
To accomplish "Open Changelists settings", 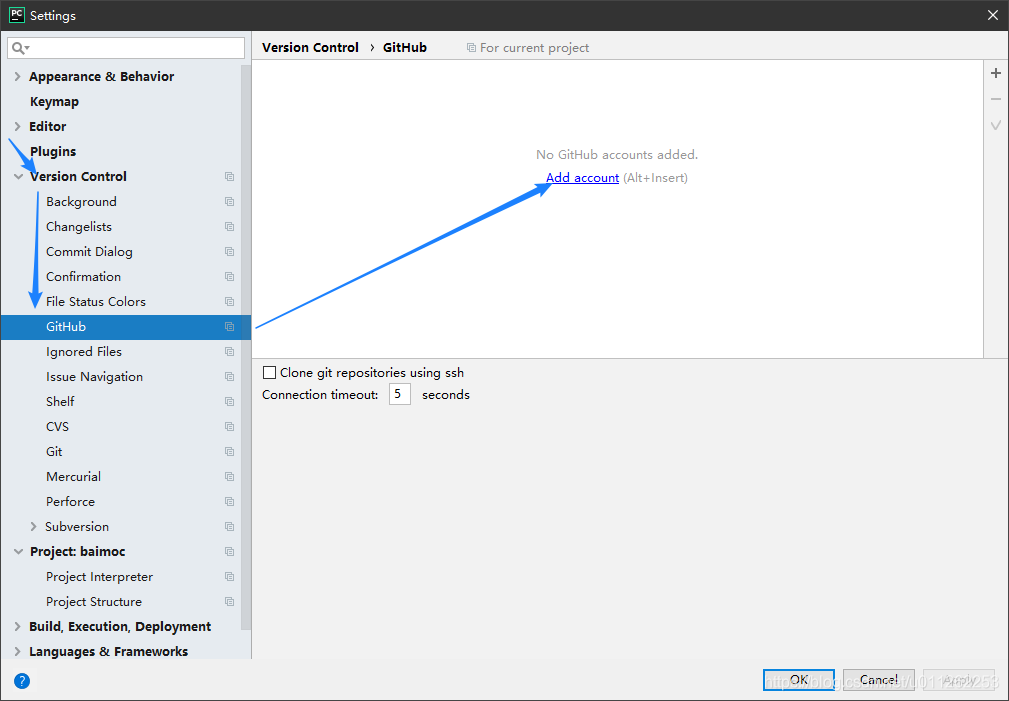I will (79, 227).
